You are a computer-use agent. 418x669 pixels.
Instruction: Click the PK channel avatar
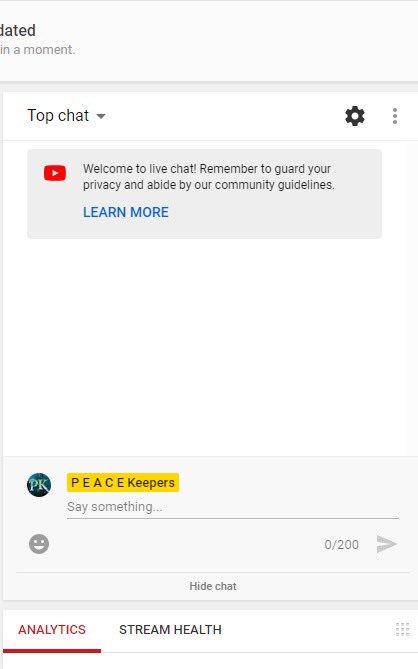tap(39, 485)
